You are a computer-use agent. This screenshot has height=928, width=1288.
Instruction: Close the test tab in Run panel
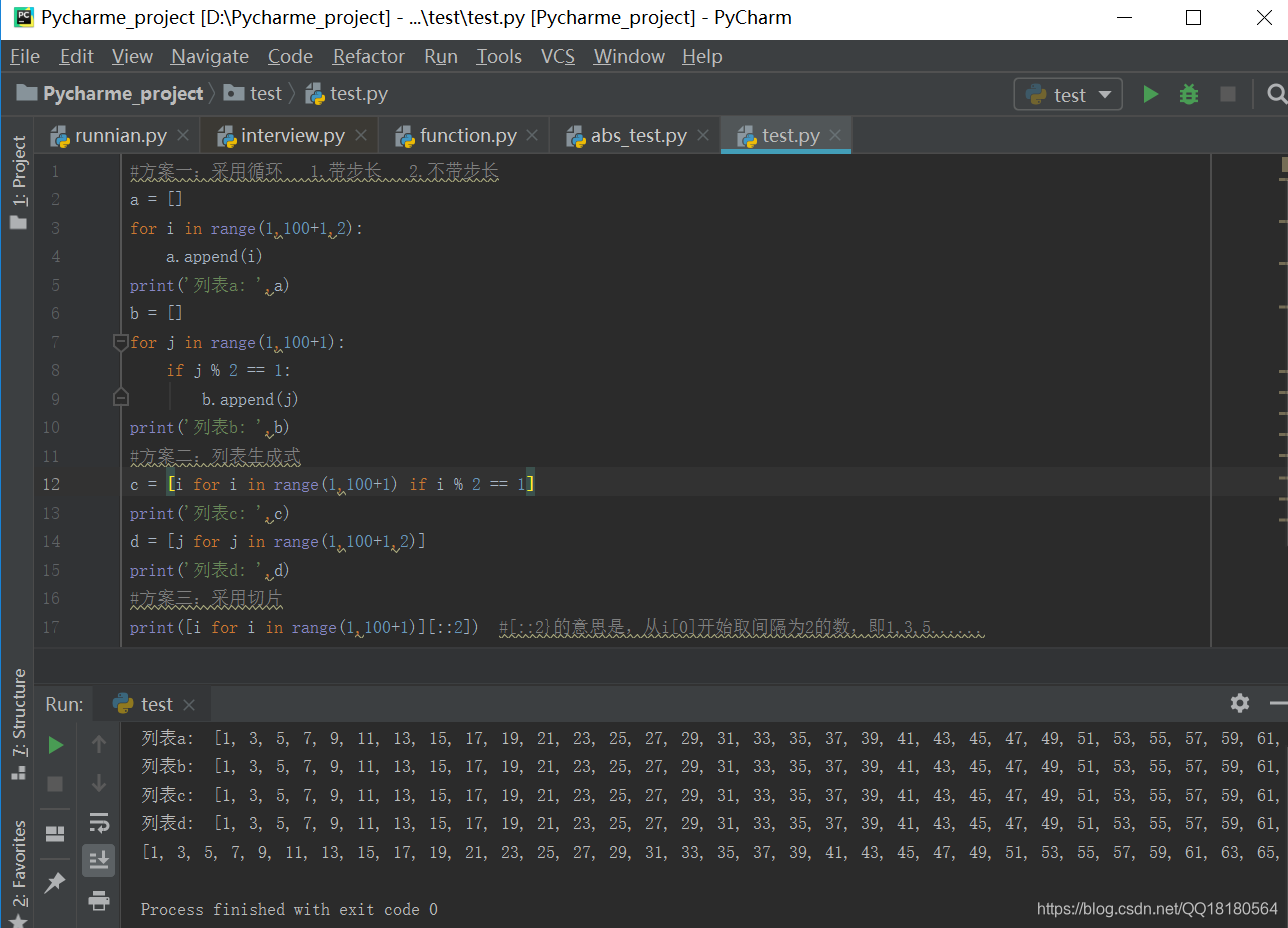pos(189,705)
